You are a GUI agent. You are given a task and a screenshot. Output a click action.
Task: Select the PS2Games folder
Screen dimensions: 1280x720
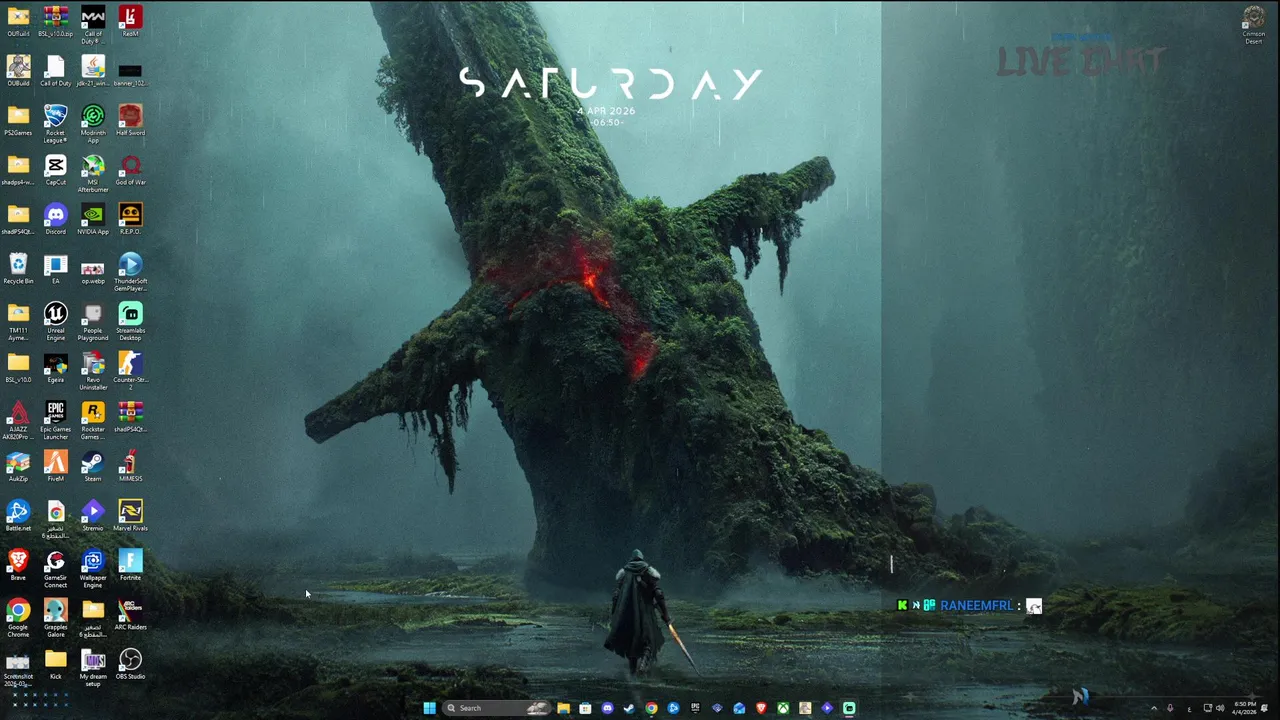coord(18,121)
